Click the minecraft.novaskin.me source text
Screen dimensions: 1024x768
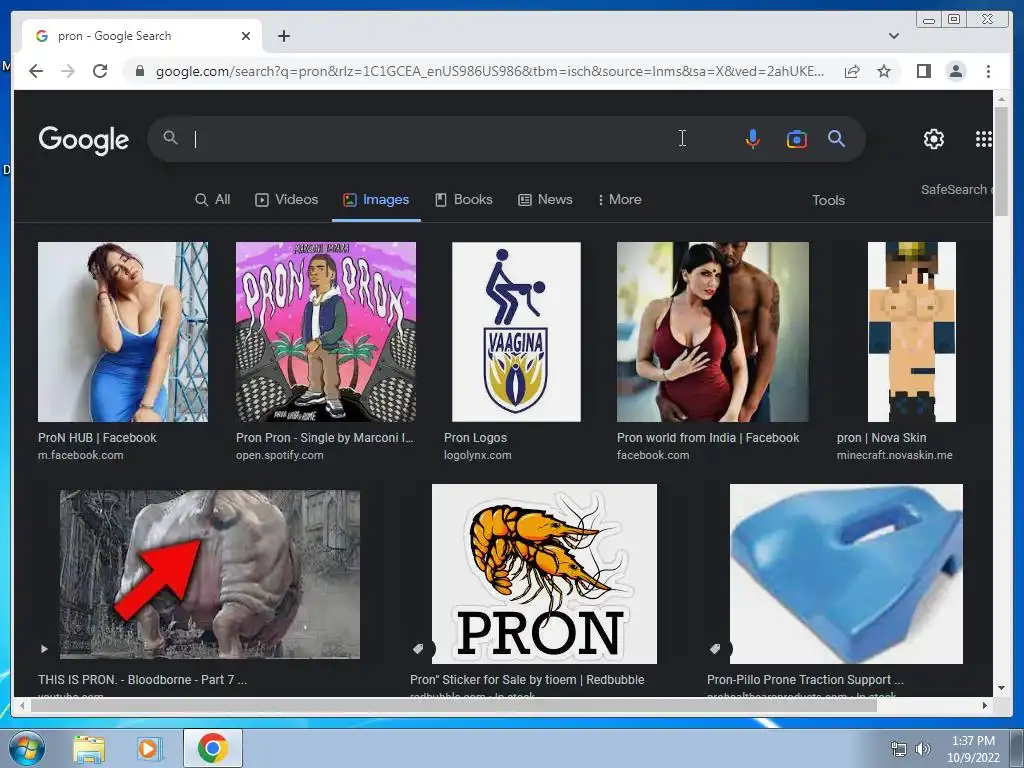[x=895, y=455]
